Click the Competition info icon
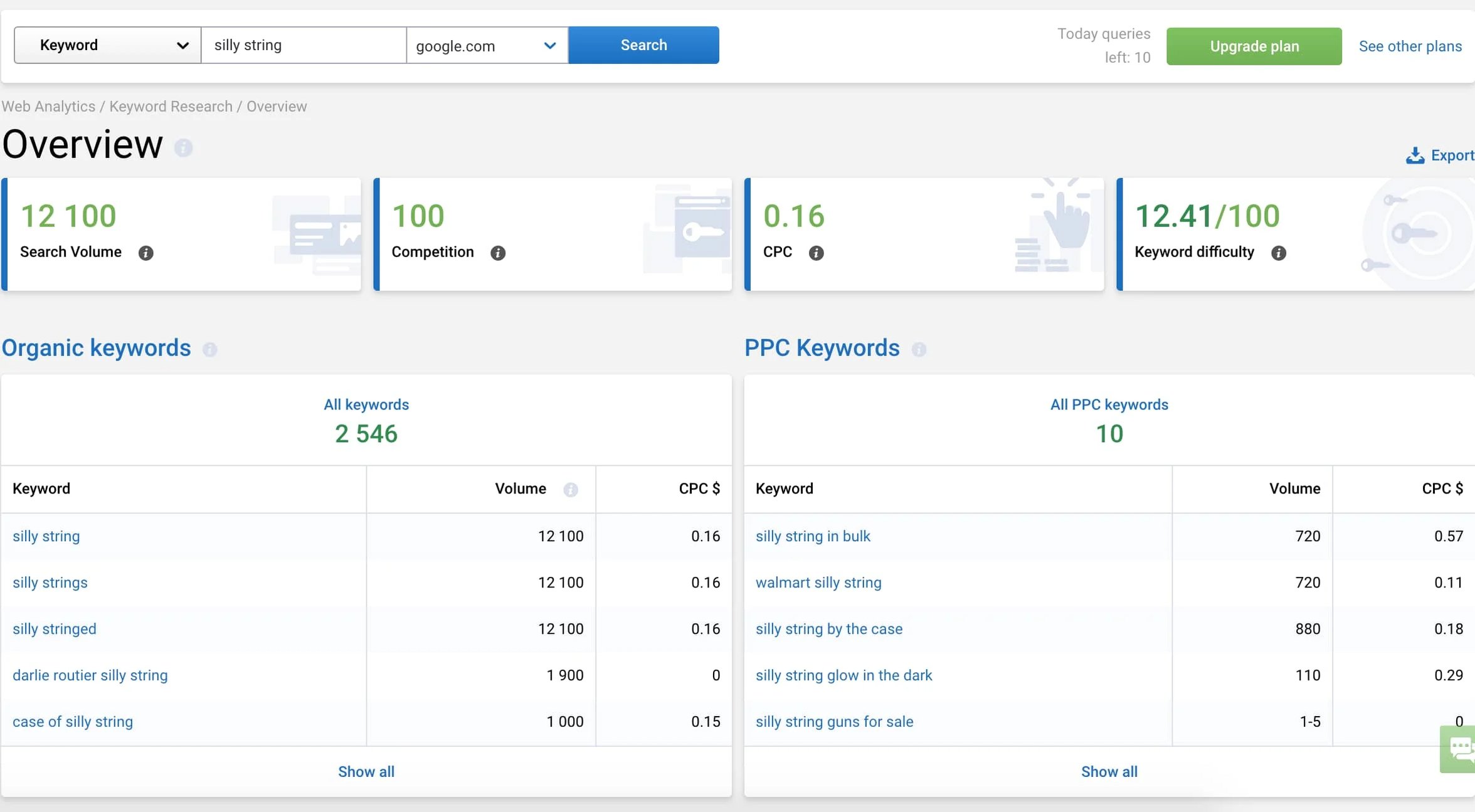The height and width of the screenshot is (812, 1475). click(x=498, y=253)
